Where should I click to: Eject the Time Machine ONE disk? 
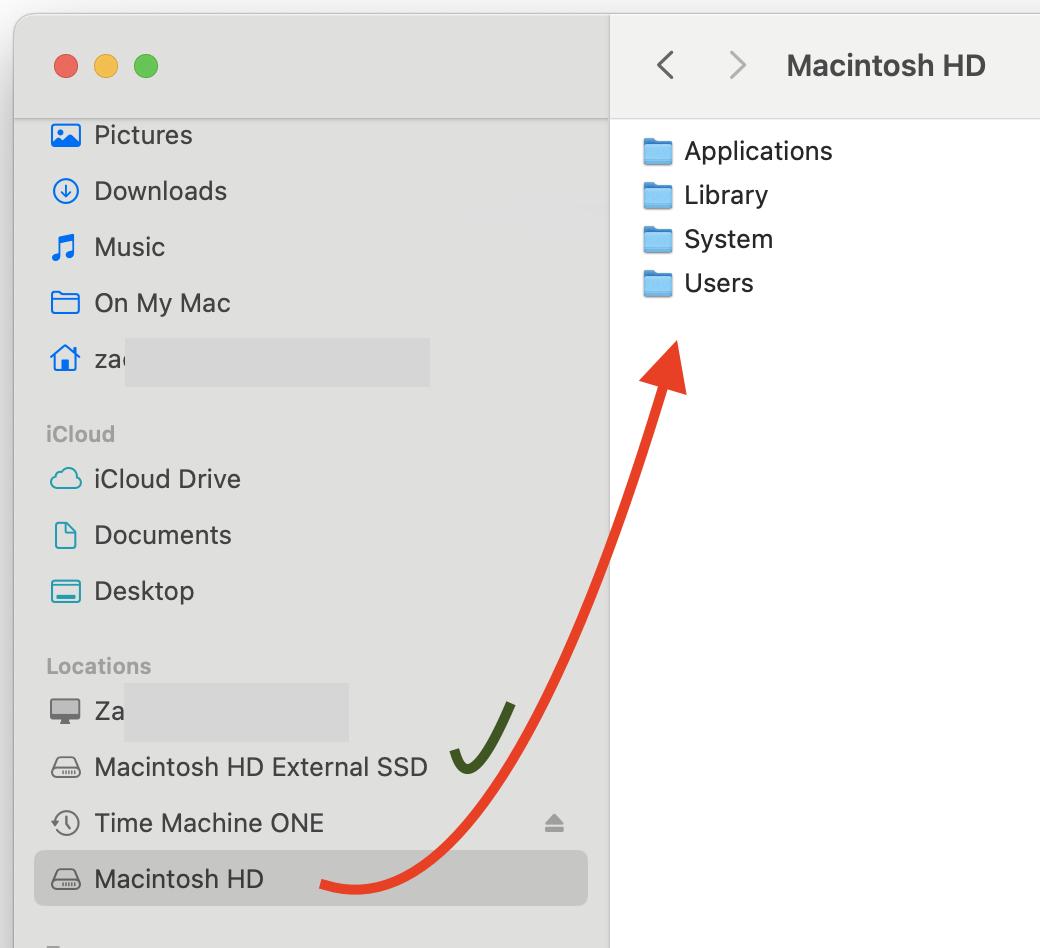pos(555,823)
